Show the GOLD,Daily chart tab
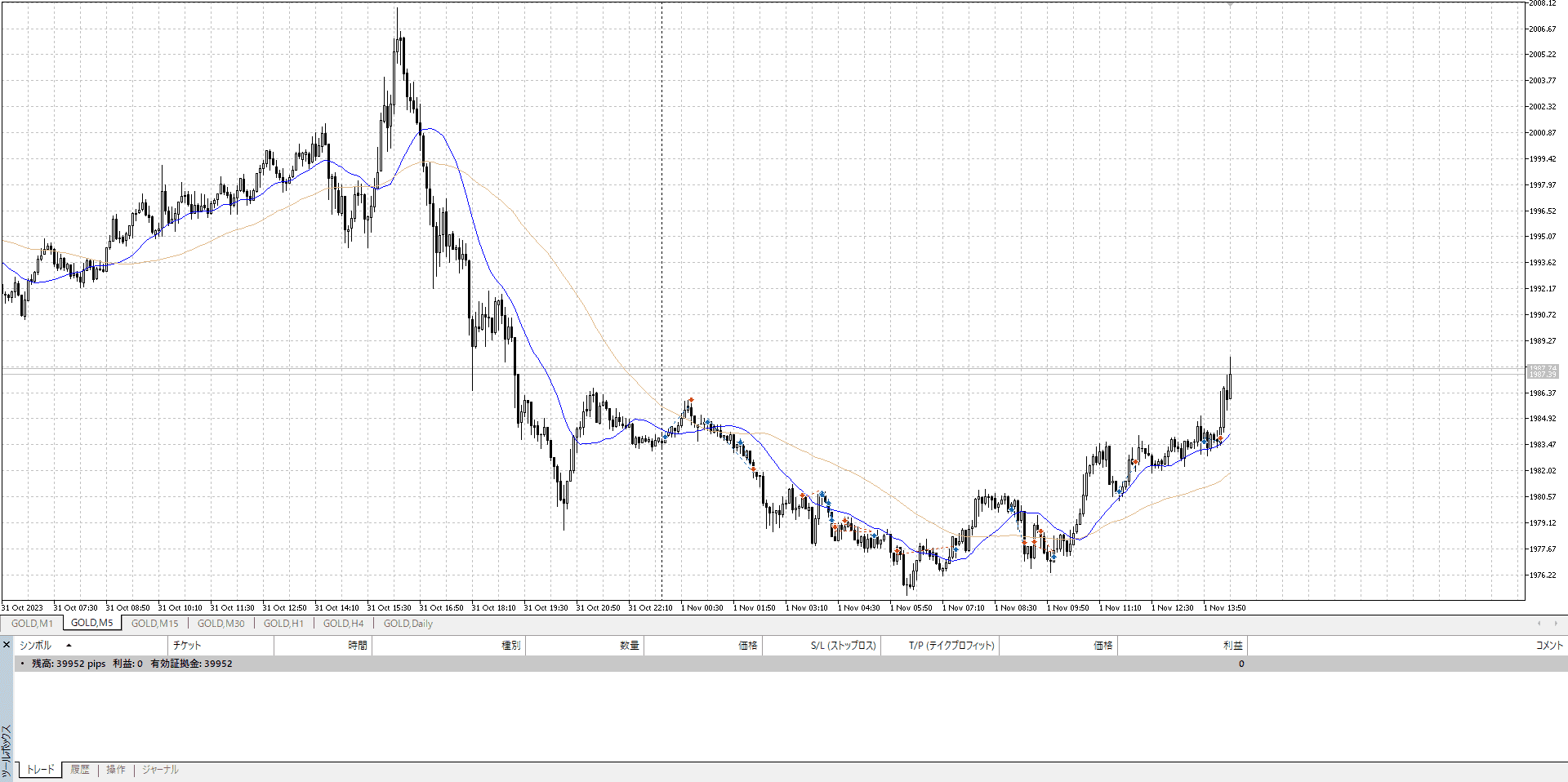Image resolution: width=1568 pixels, height=782 pixels. pos(408,624)
